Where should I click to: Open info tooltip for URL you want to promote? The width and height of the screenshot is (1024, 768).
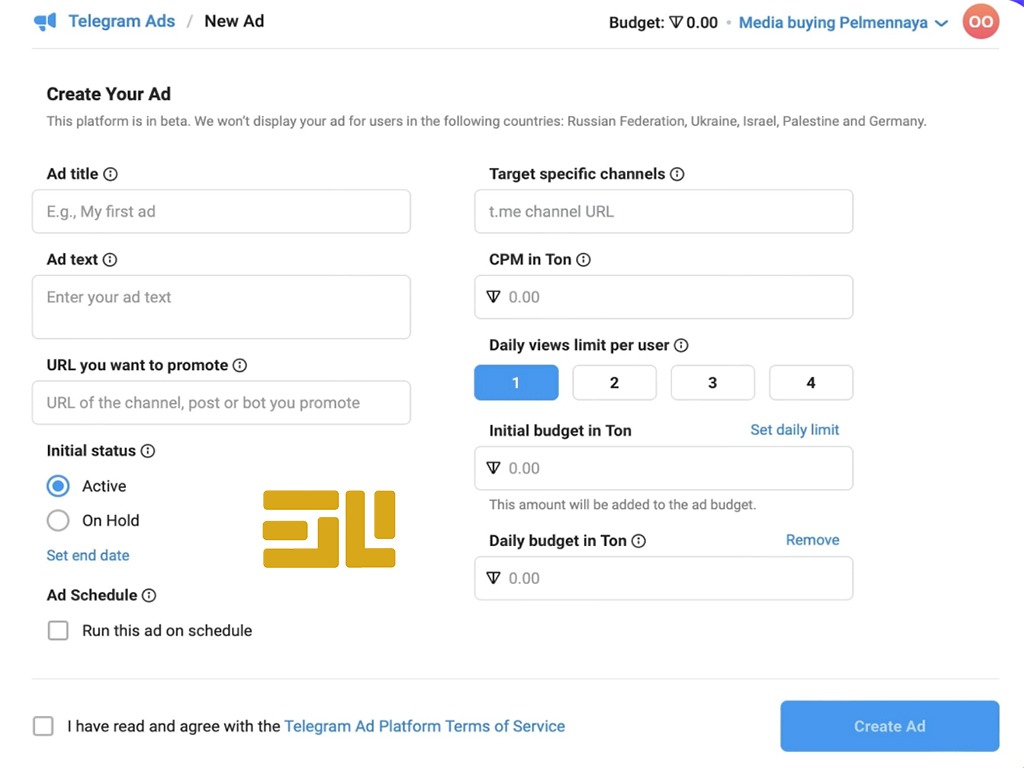(x=240, y=366)
